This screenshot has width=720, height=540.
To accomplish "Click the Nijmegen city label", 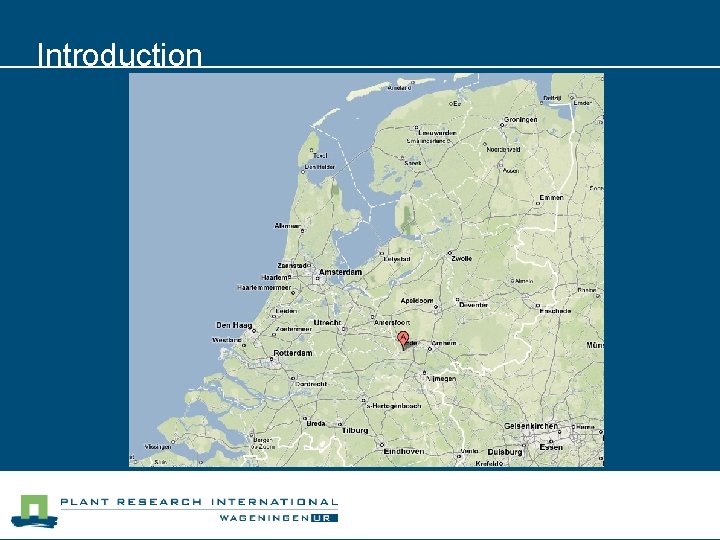I will tap(441, 379).
